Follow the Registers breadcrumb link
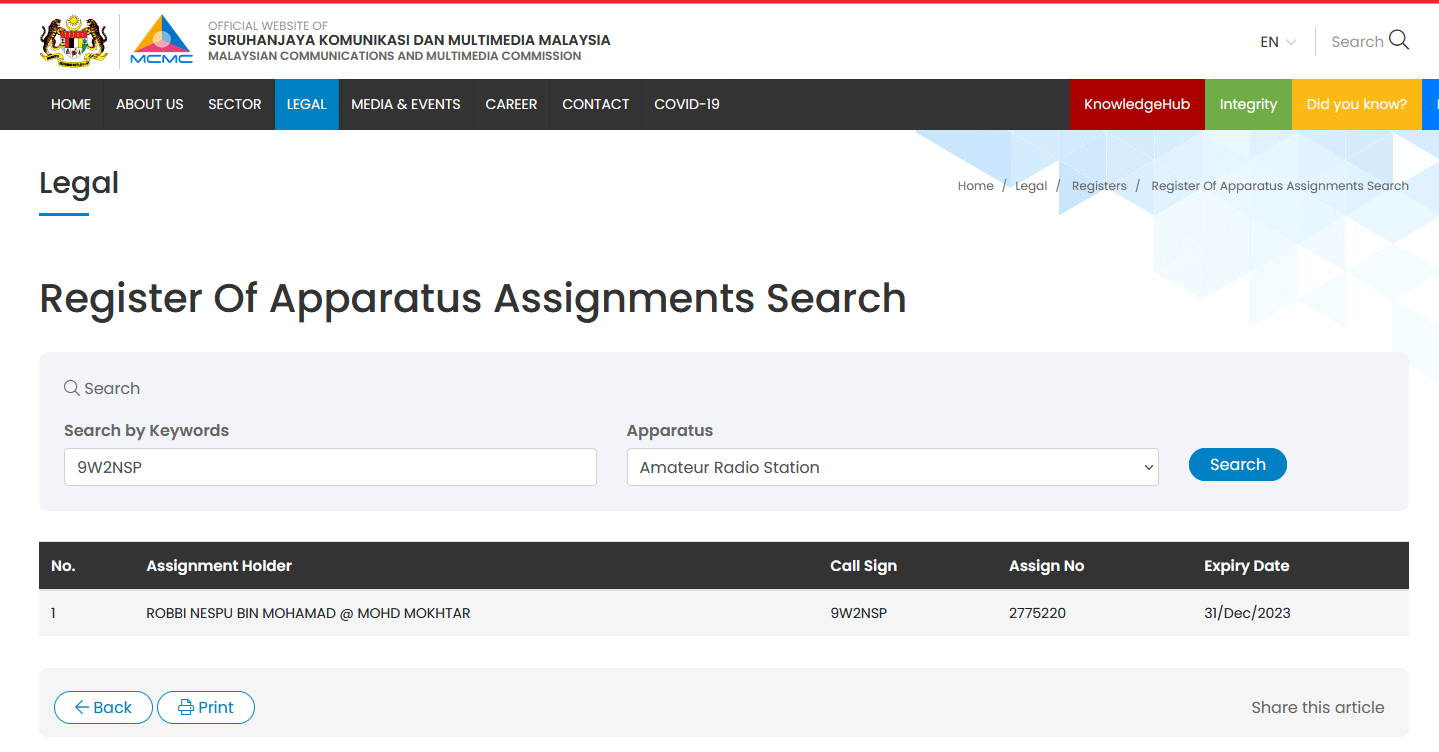 (x=1099, y=186)
